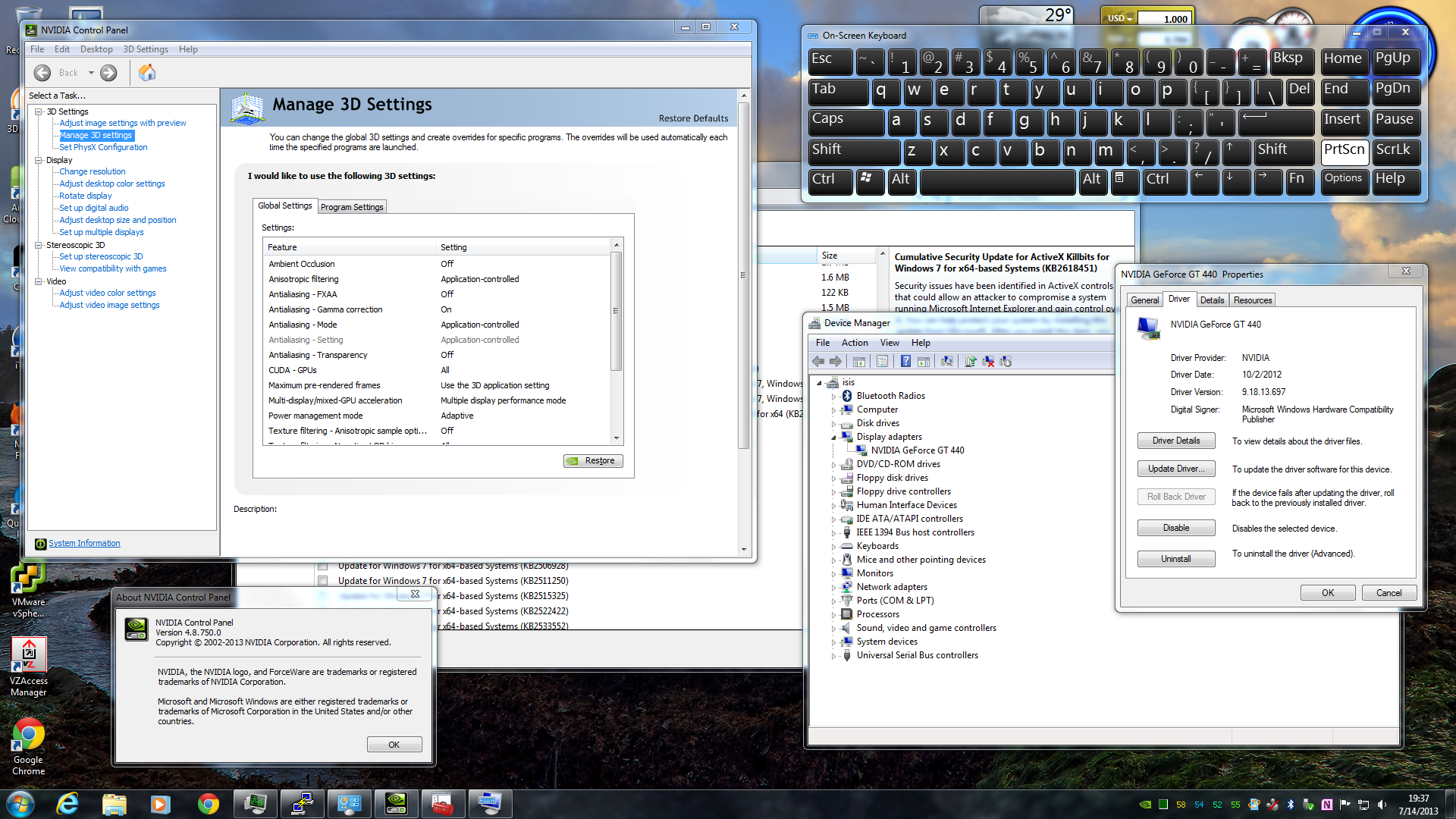Click the Uninstall device red X icon

[988, 362]
